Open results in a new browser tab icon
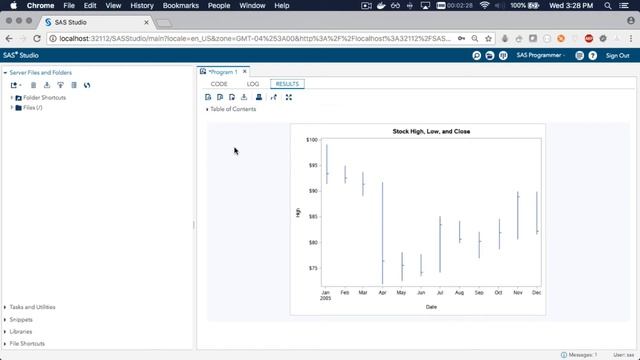The width and height of the screenshot is (640, 360). point(274,97)
